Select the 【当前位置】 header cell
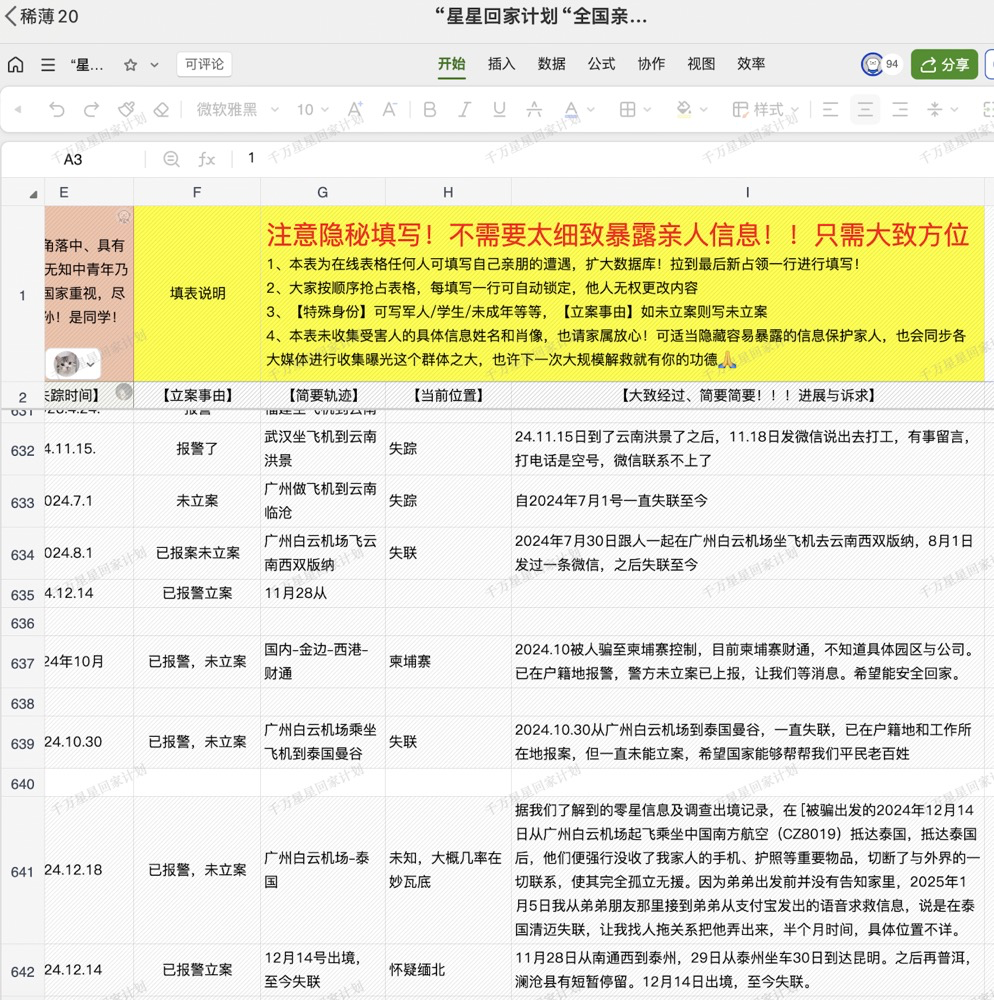The image size is (994, 1000). click(448, 395)
